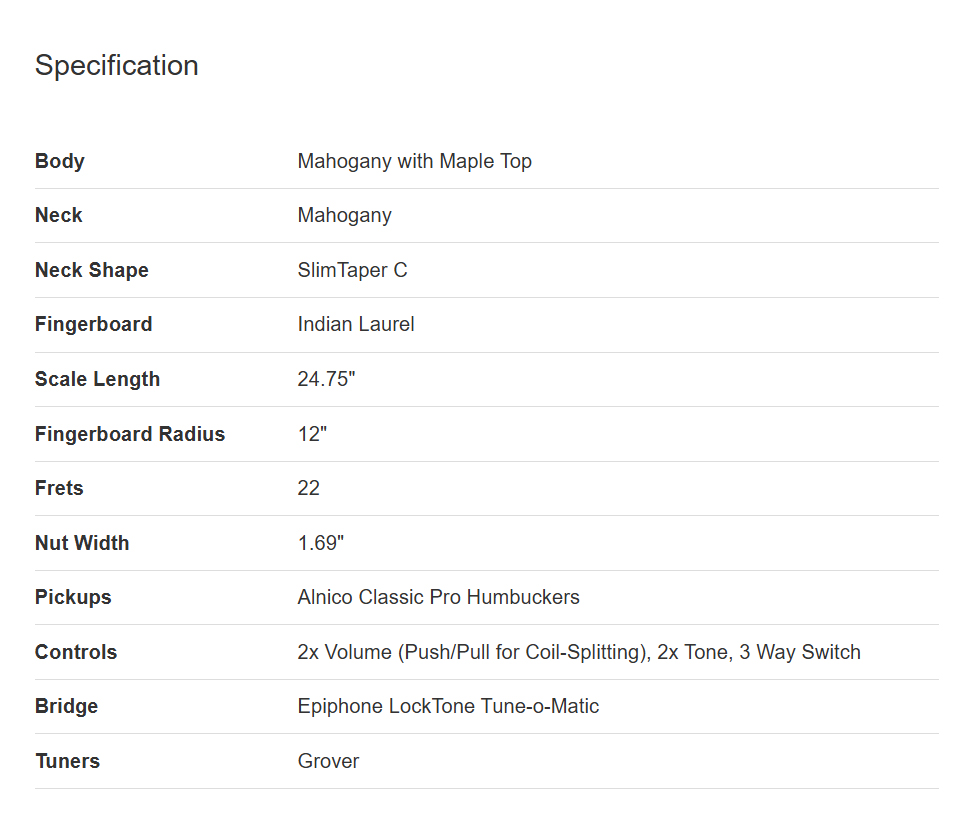Image resolution: width=960 pixels, height=831 pixels.
Task: Select the 1.69" nut width value
Action: click(321, 543)
